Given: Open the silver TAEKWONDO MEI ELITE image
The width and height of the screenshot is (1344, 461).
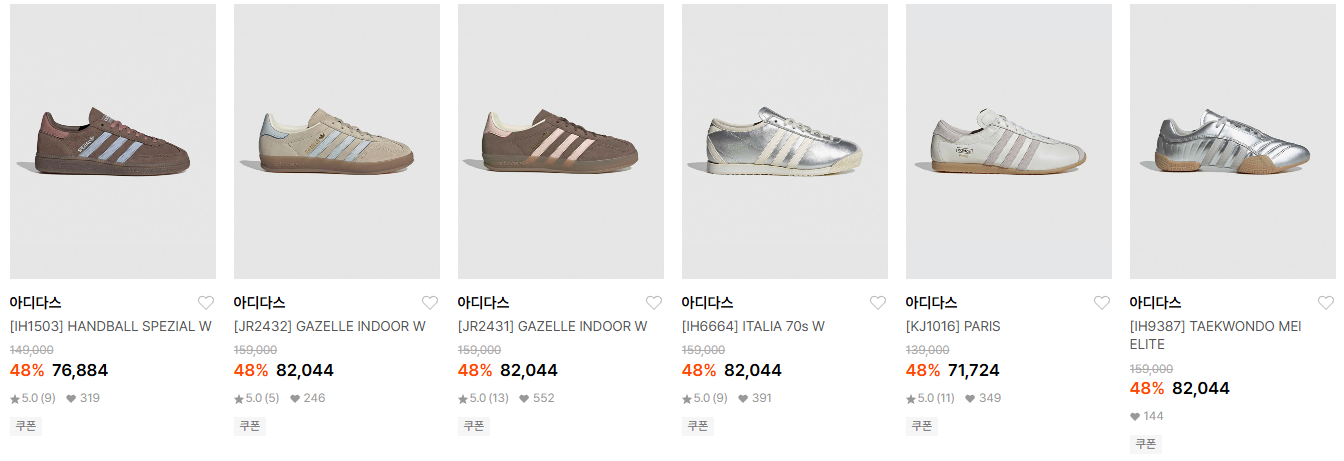Looking at the screenshot, I should (x=1233, y=141).
